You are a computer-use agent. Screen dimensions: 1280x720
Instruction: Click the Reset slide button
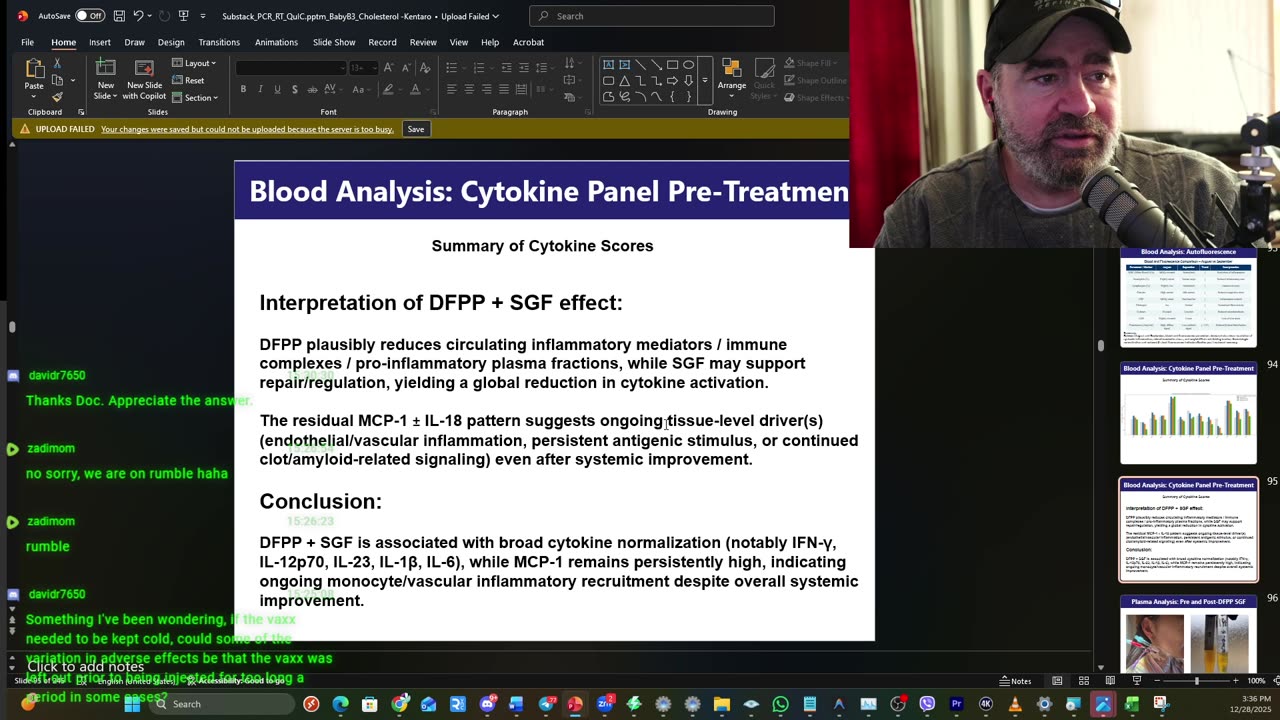(189, 80)
